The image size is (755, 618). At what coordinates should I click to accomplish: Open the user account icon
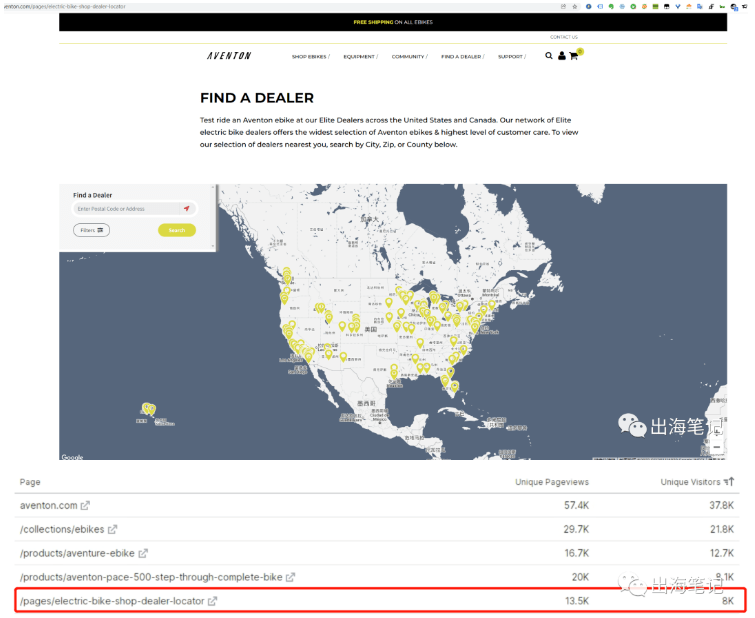[x=562, y=56]
